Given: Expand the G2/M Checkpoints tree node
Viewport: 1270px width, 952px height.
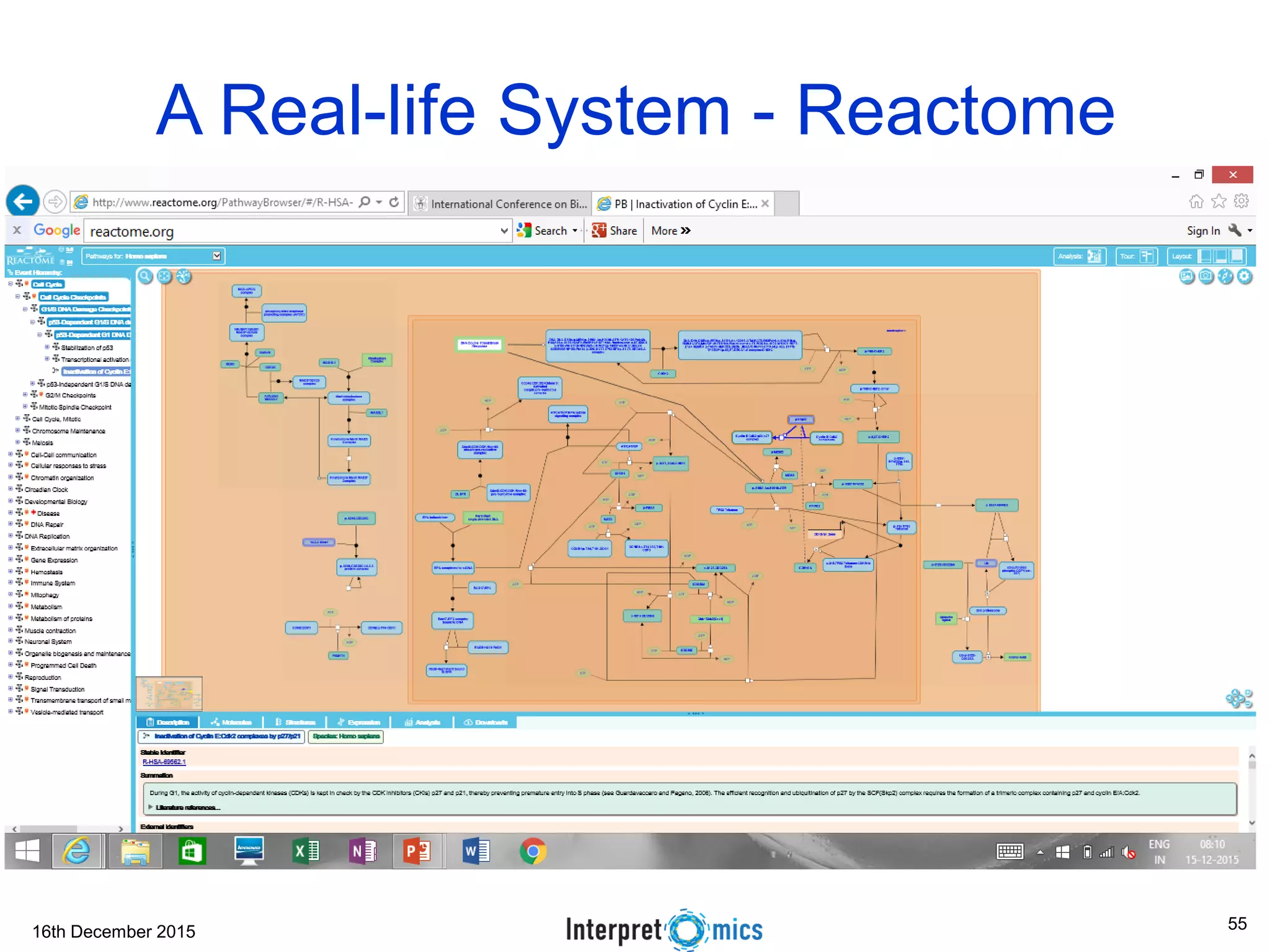Looking at the screenshot, I should pos(25,395).
